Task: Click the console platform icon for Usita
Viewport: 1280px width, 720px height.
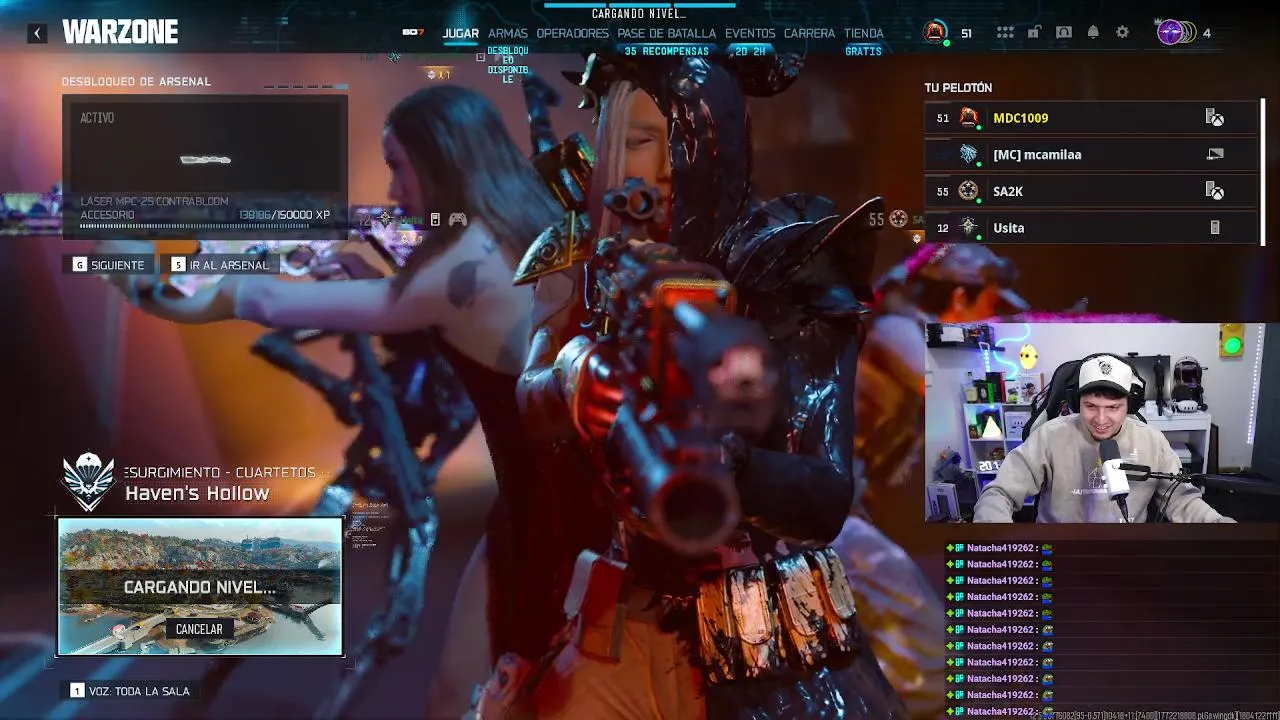Action: point(1215,228)
